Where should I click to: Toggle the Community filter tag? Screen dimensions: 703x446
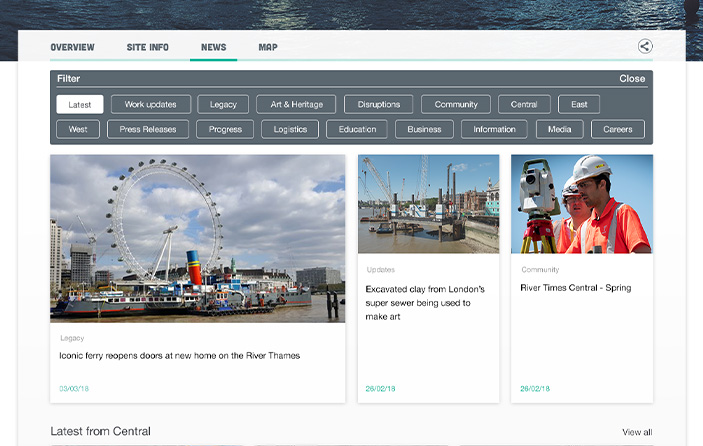pyautogui.click(x=456, y=104)
